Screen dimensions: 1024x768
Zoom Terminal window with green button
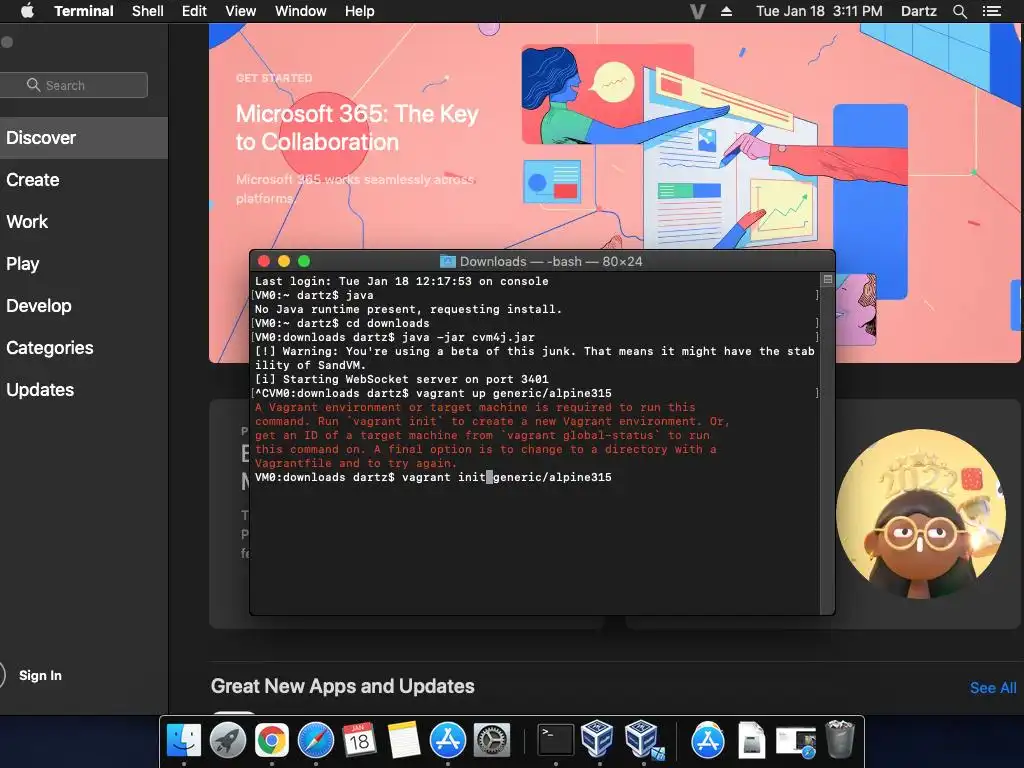(304, 261)
